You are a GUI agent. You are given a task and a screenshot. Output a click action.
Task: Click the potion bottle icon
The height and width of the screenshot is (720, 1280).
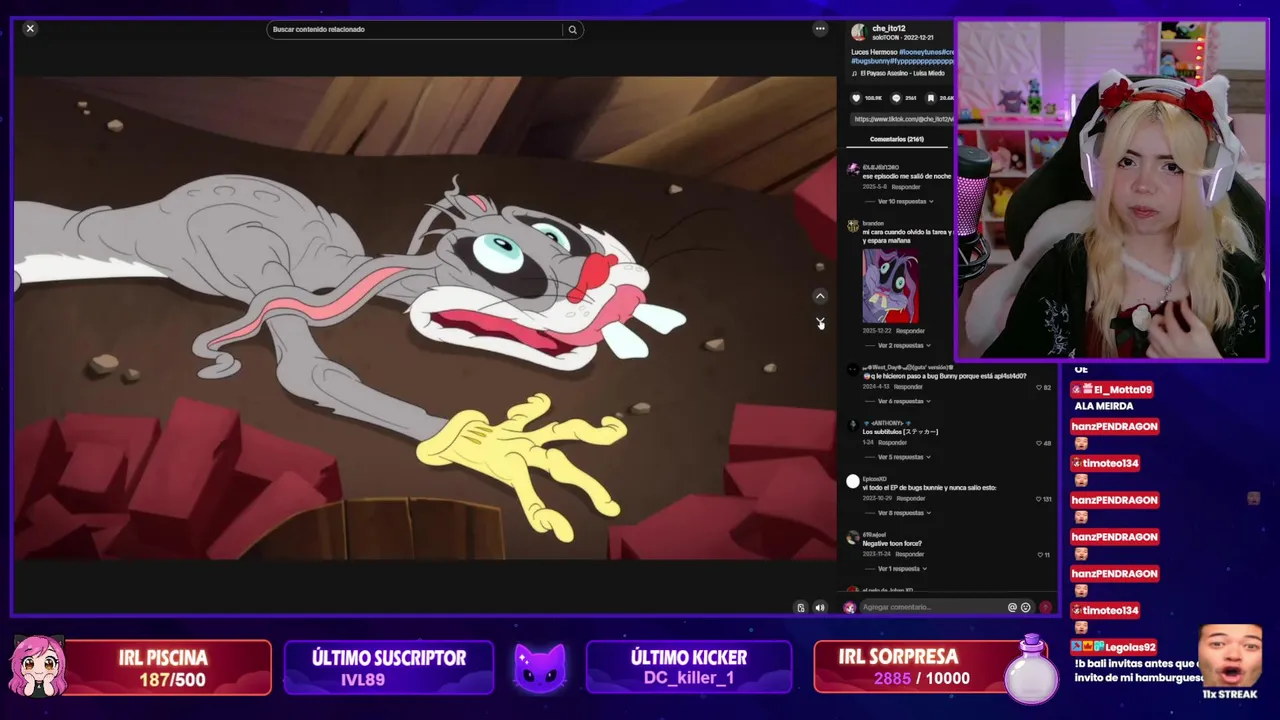(1031, 670)
